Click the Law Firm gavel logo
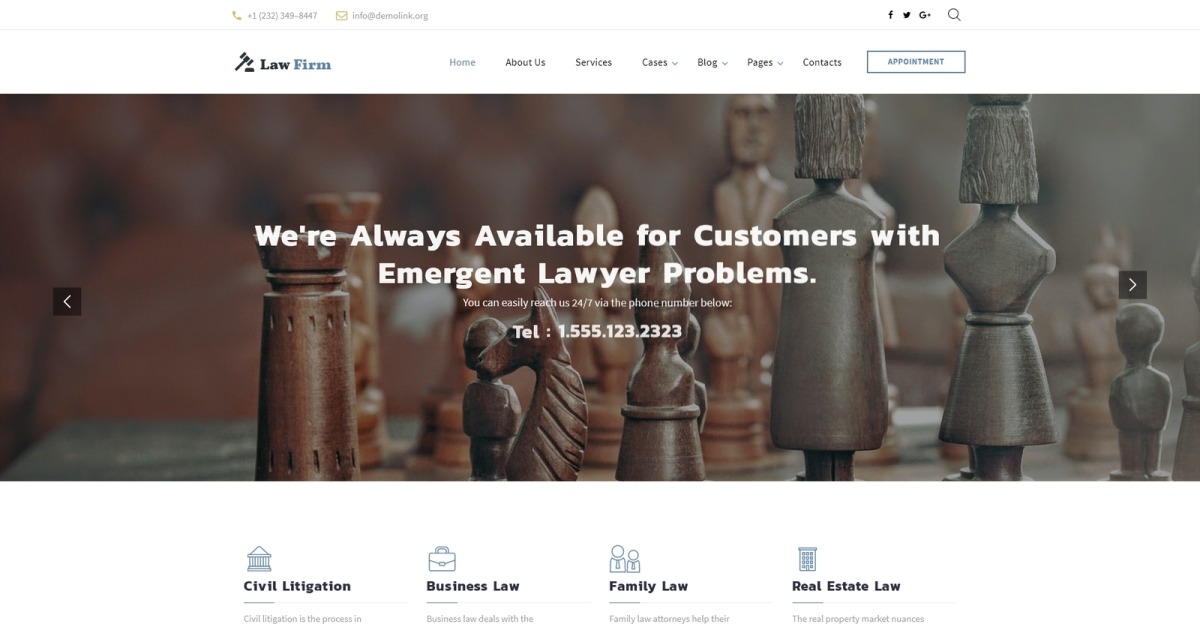 click(x=283, y=63)
